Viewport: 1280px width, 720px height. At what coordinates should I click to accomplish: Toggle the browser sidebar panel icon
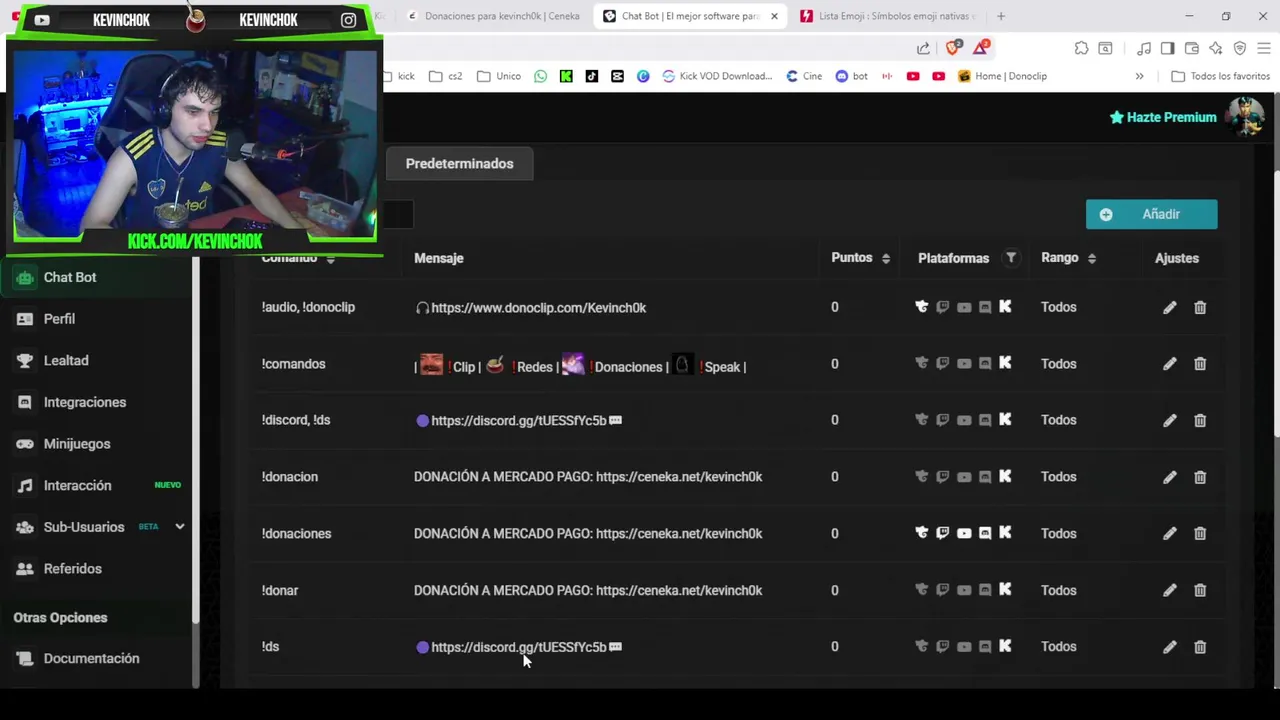tap(1167, 48)
